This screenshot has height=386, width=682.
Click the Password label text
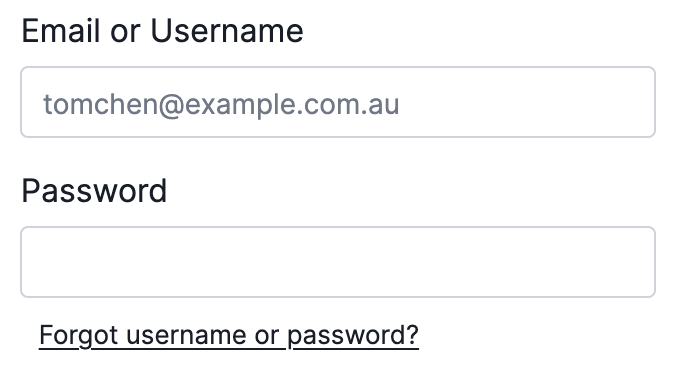tap(94, 191)
